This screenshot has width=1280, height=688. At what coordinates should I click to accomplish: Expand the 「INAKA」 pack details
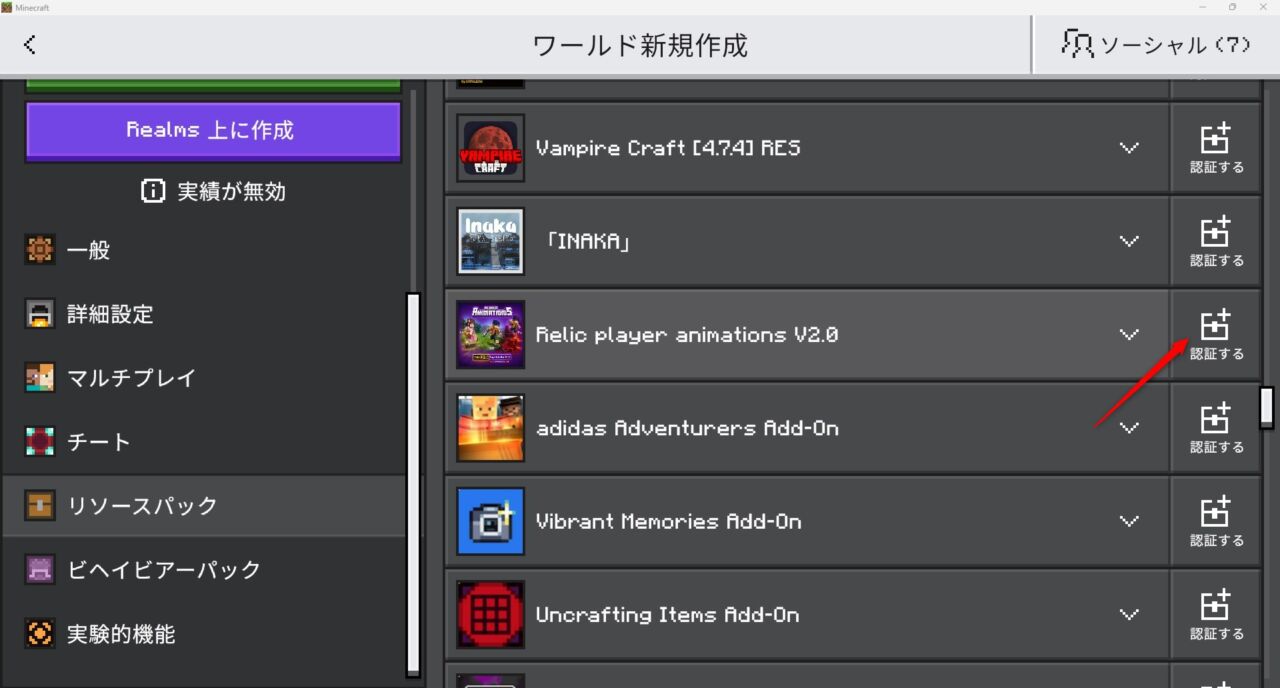[x=1129, y=241]
